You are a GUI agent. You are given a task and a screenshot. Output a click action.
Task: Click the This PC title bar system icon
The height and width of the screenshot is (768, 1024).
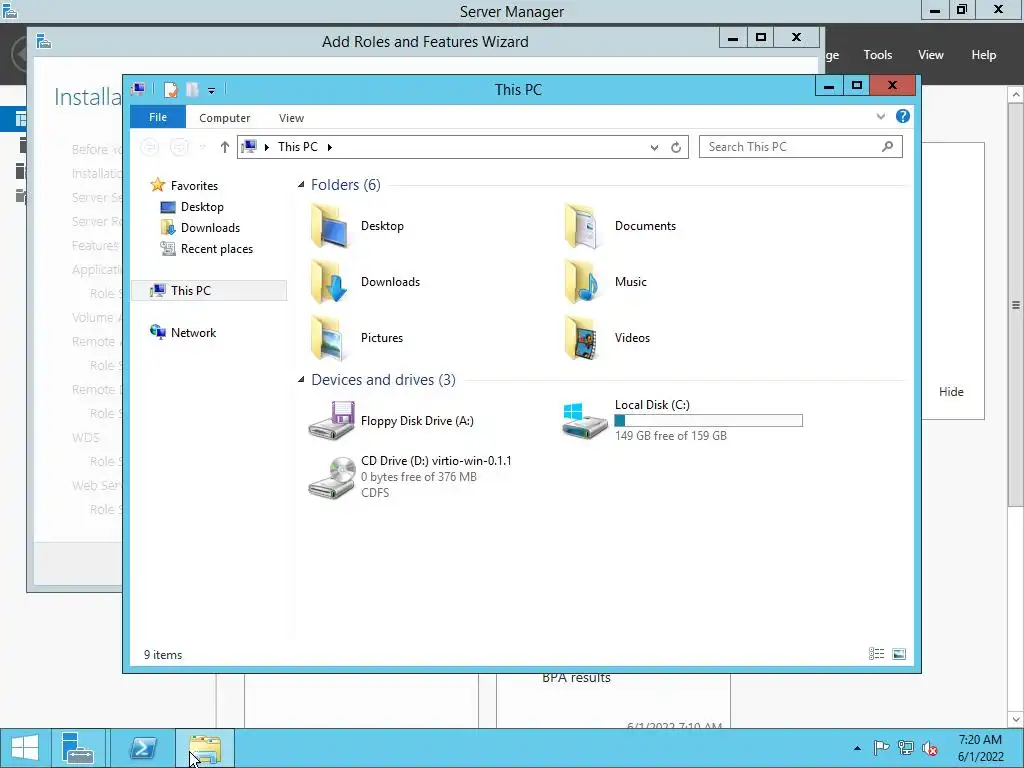pyautogui.click(x=138, y=89)
